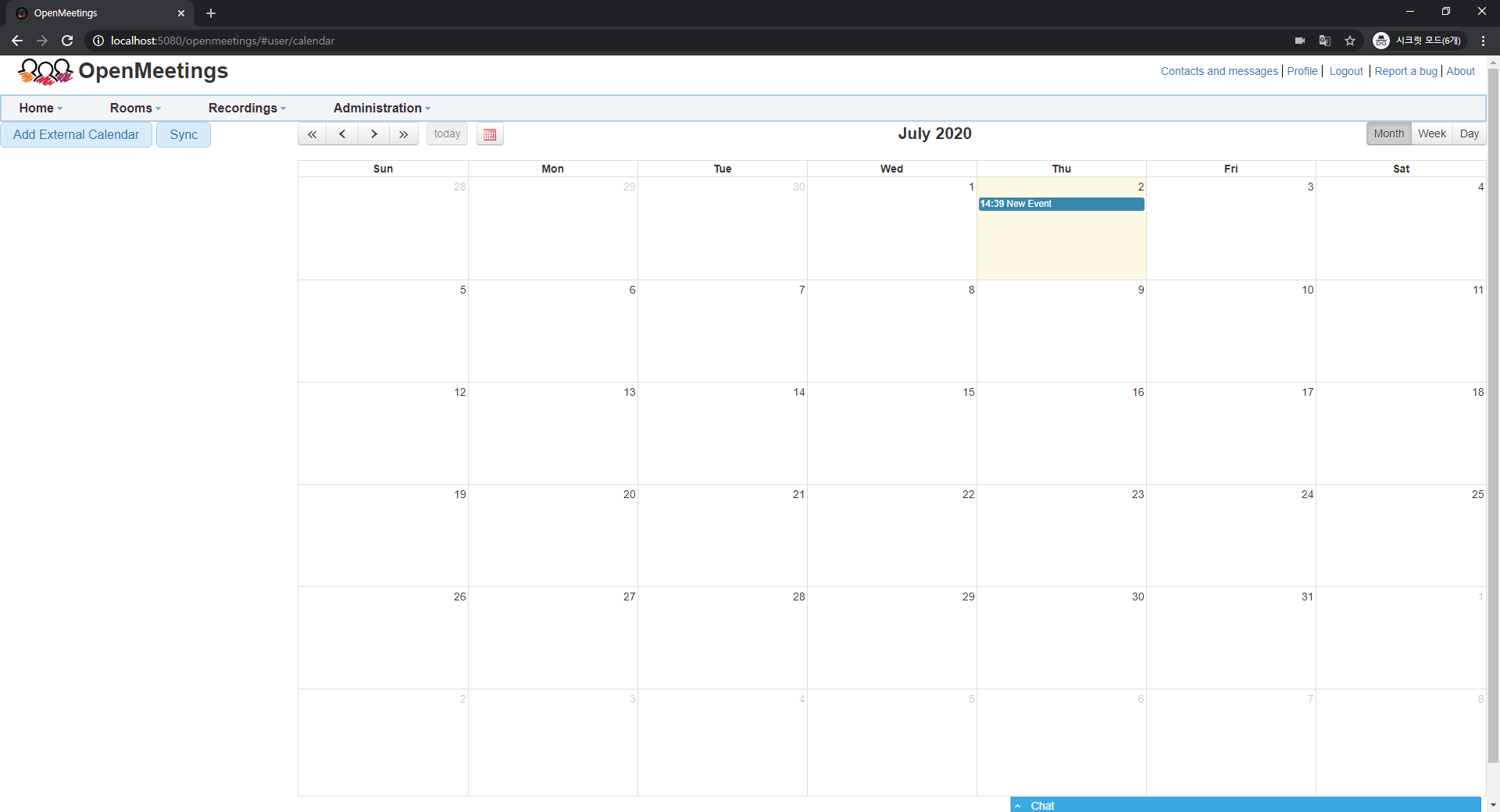
Task: Click the Sat column header
Action: point(1401,169)
